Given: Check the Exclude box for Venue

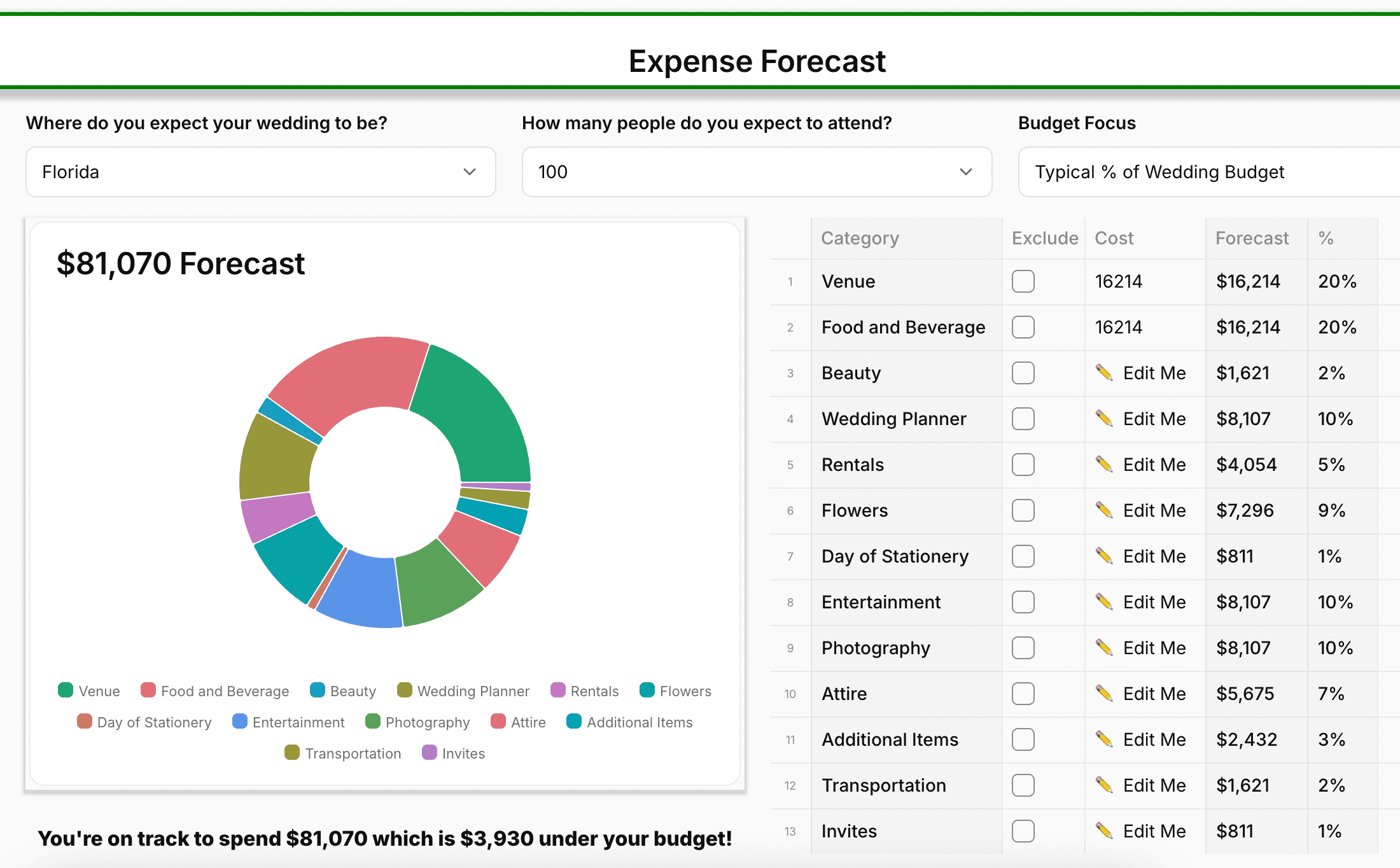Looking at the screenshot, I should click(x=1023, y=281).
